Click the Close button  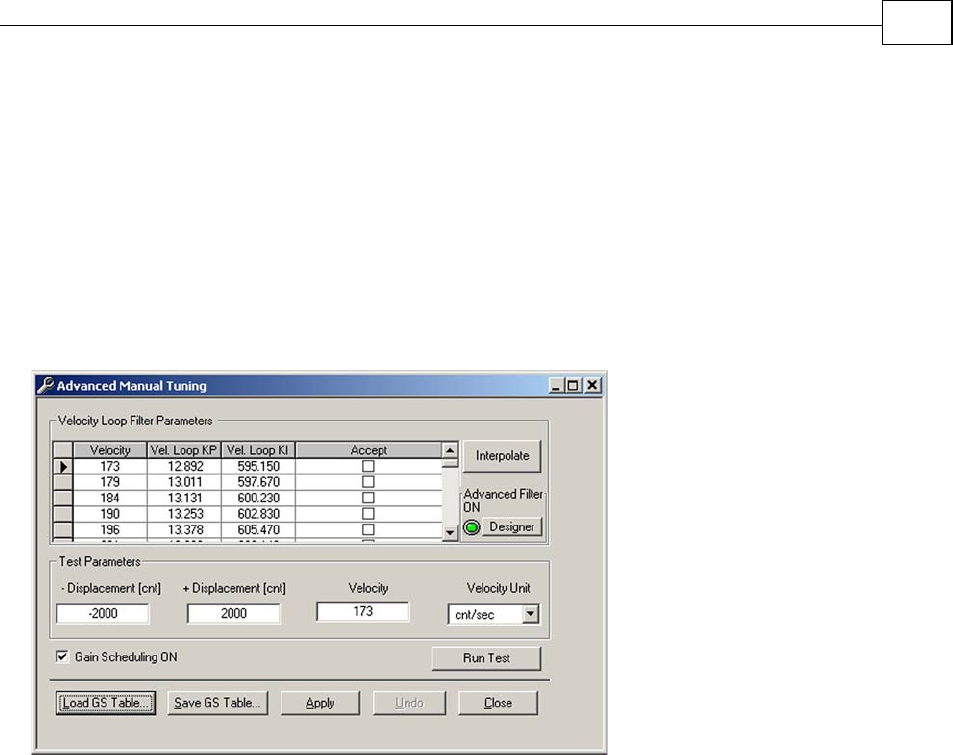498,703
